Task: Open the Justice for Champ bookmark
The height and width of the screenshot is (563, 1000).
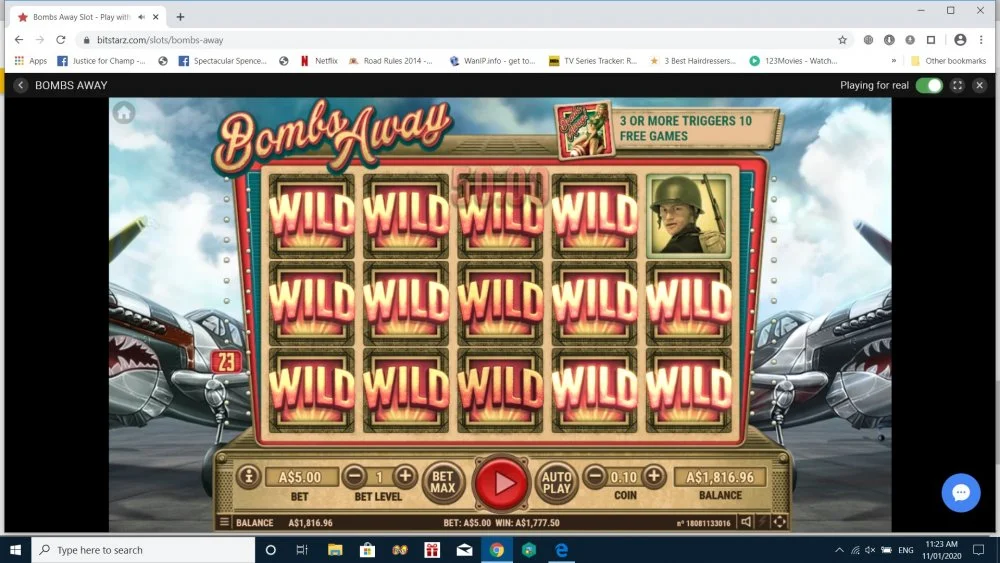Action: pos(101,61)
